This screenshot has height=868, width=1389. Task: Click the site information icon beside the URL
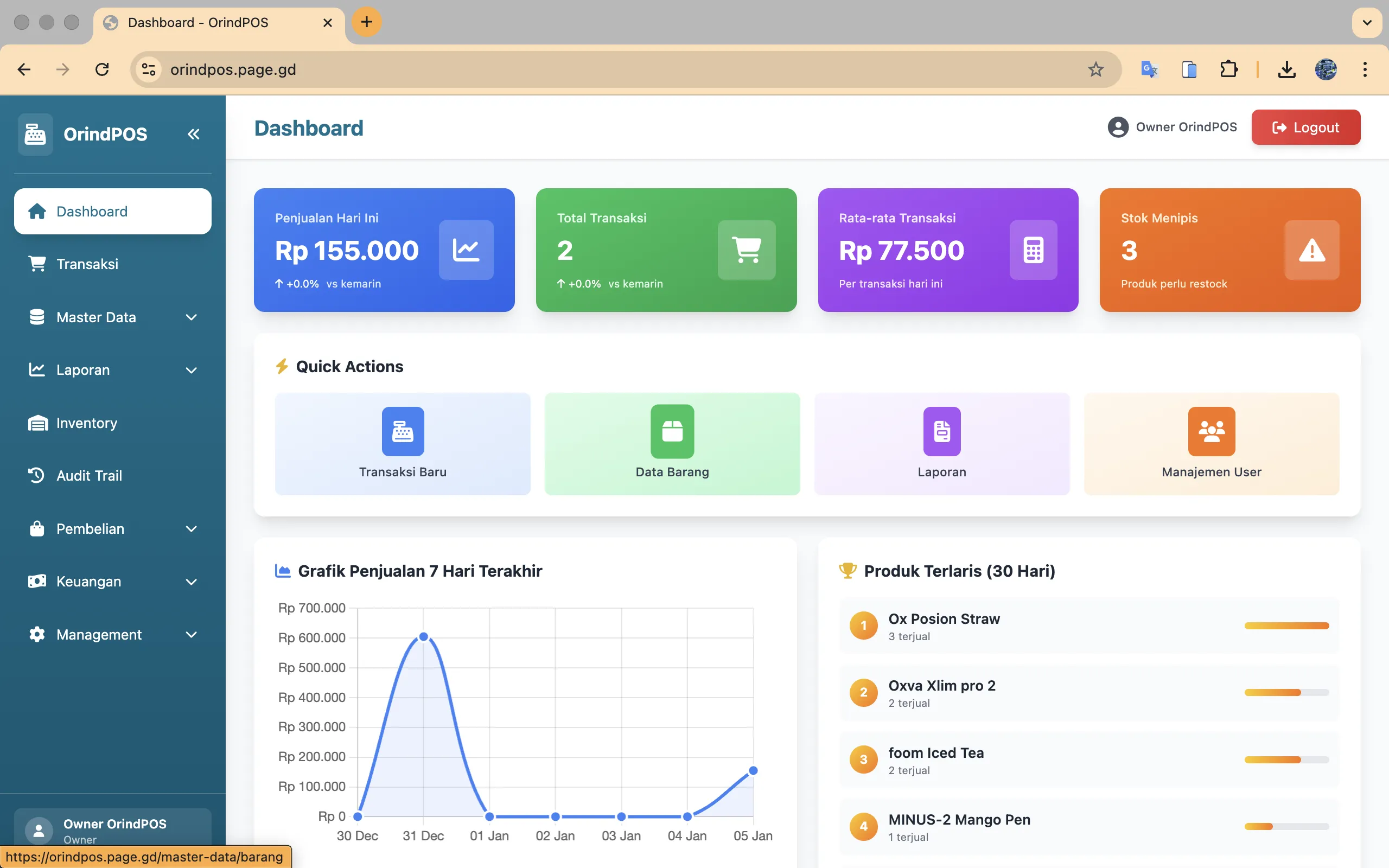click(149, 69)
